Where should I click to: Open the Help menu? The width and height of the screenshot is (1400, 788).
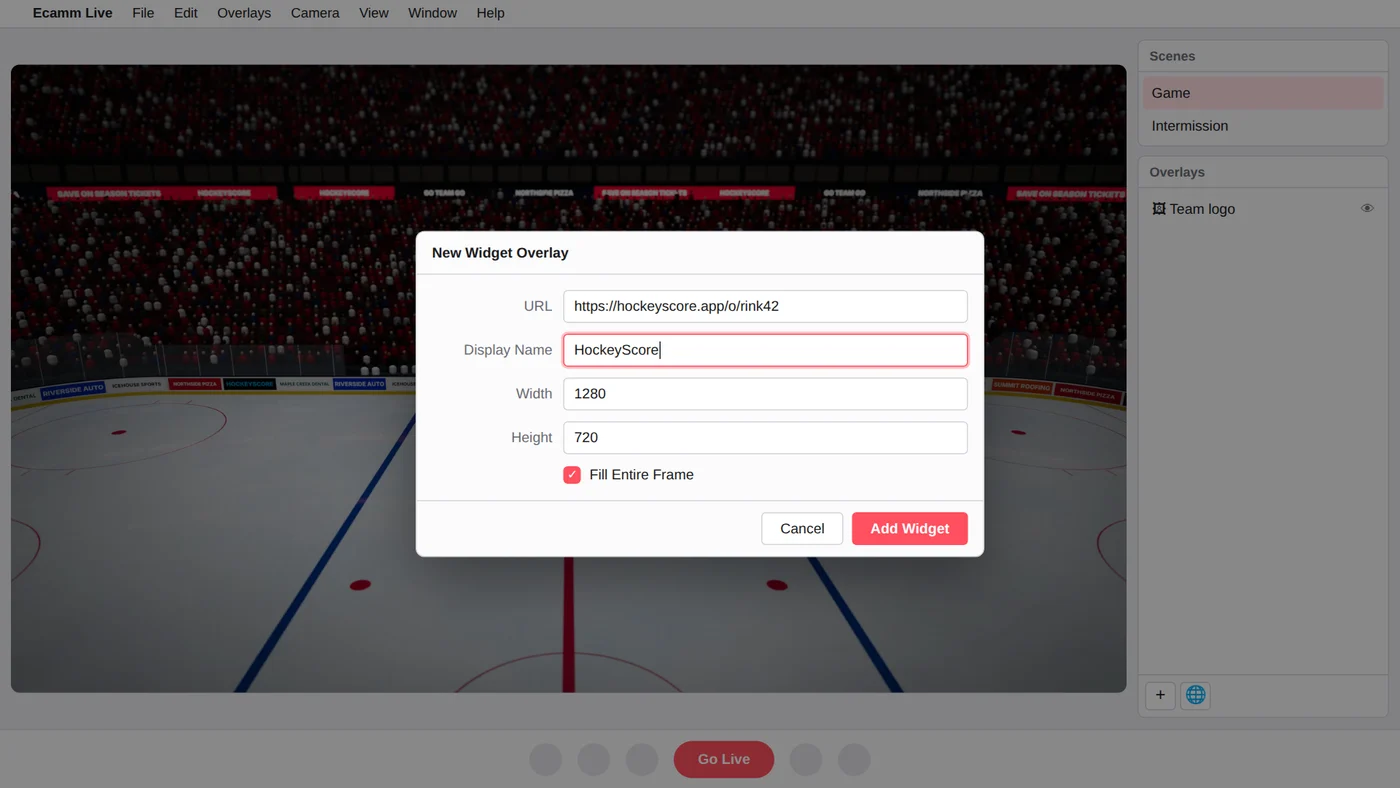[490, 13]
